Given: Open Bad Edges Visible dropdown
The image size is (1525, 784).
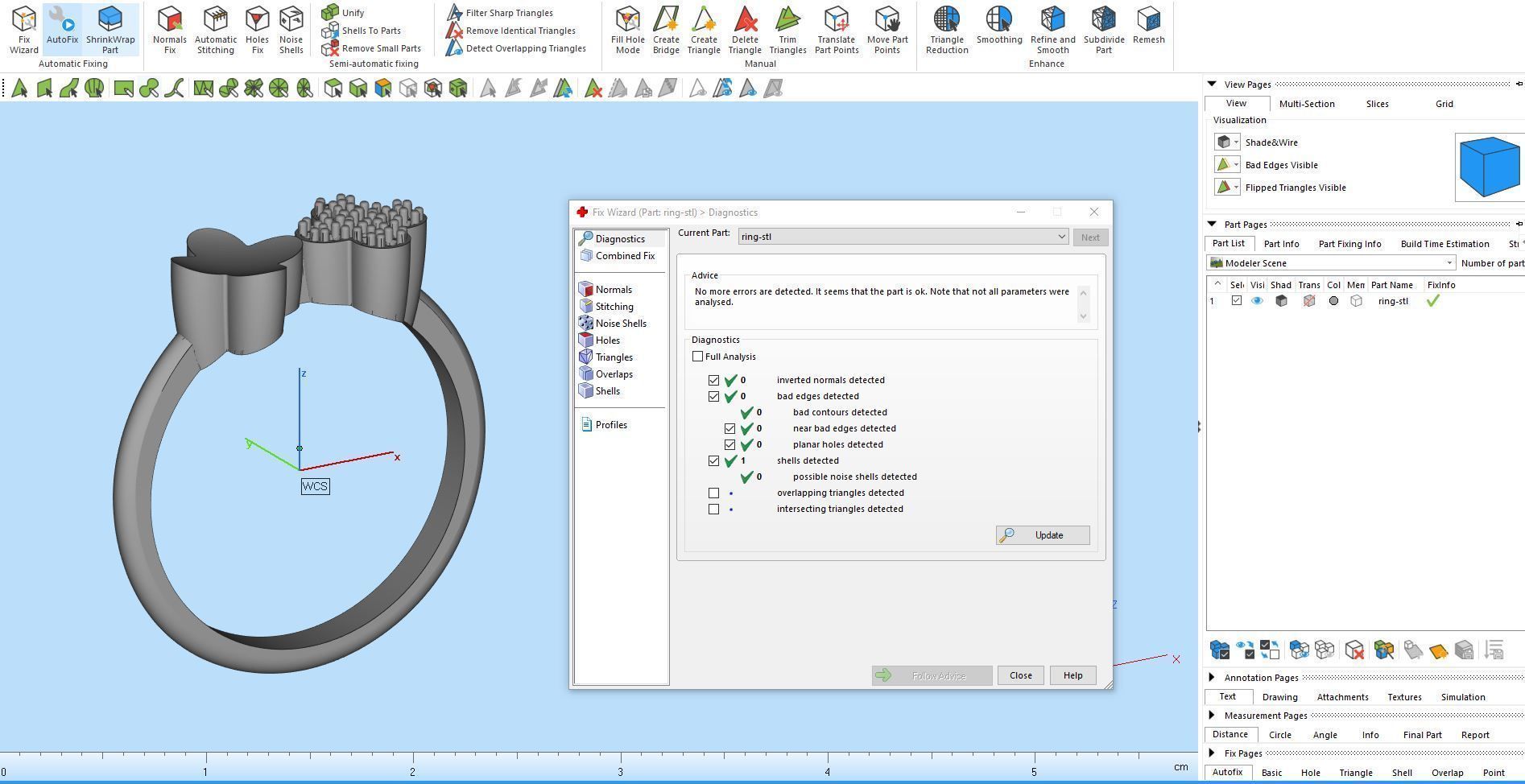Looking at the screenshot, I should coord(1236,165).
